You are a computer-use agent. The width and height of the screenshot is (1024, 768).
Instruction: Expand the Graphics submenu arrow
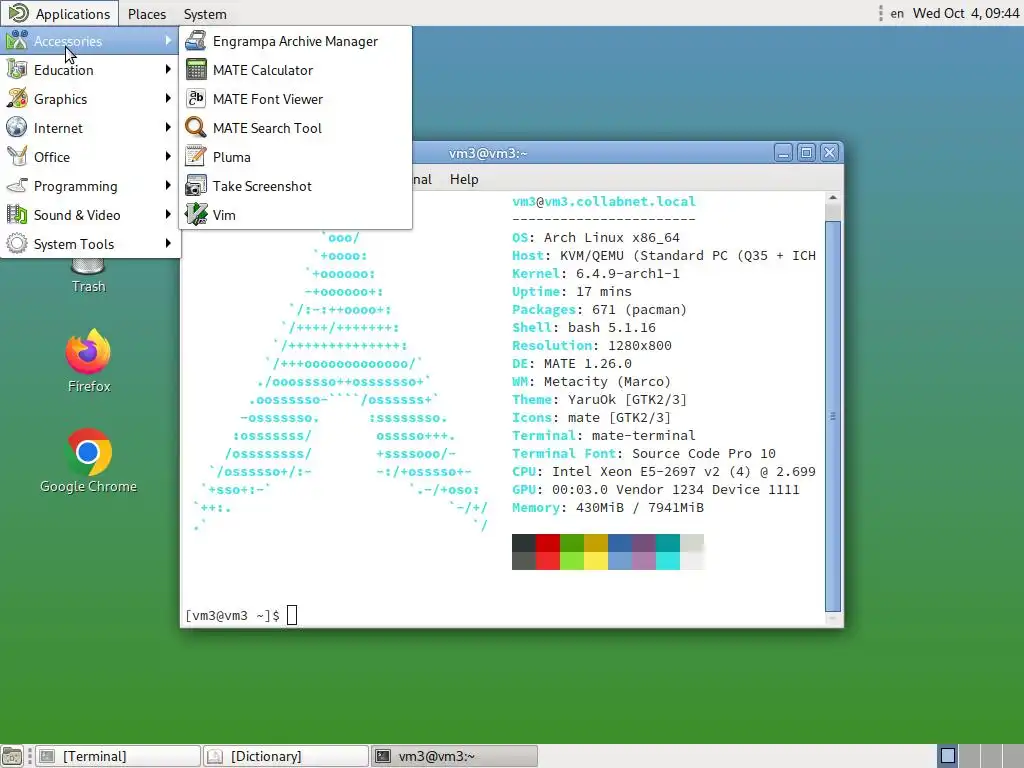point(168,98)
